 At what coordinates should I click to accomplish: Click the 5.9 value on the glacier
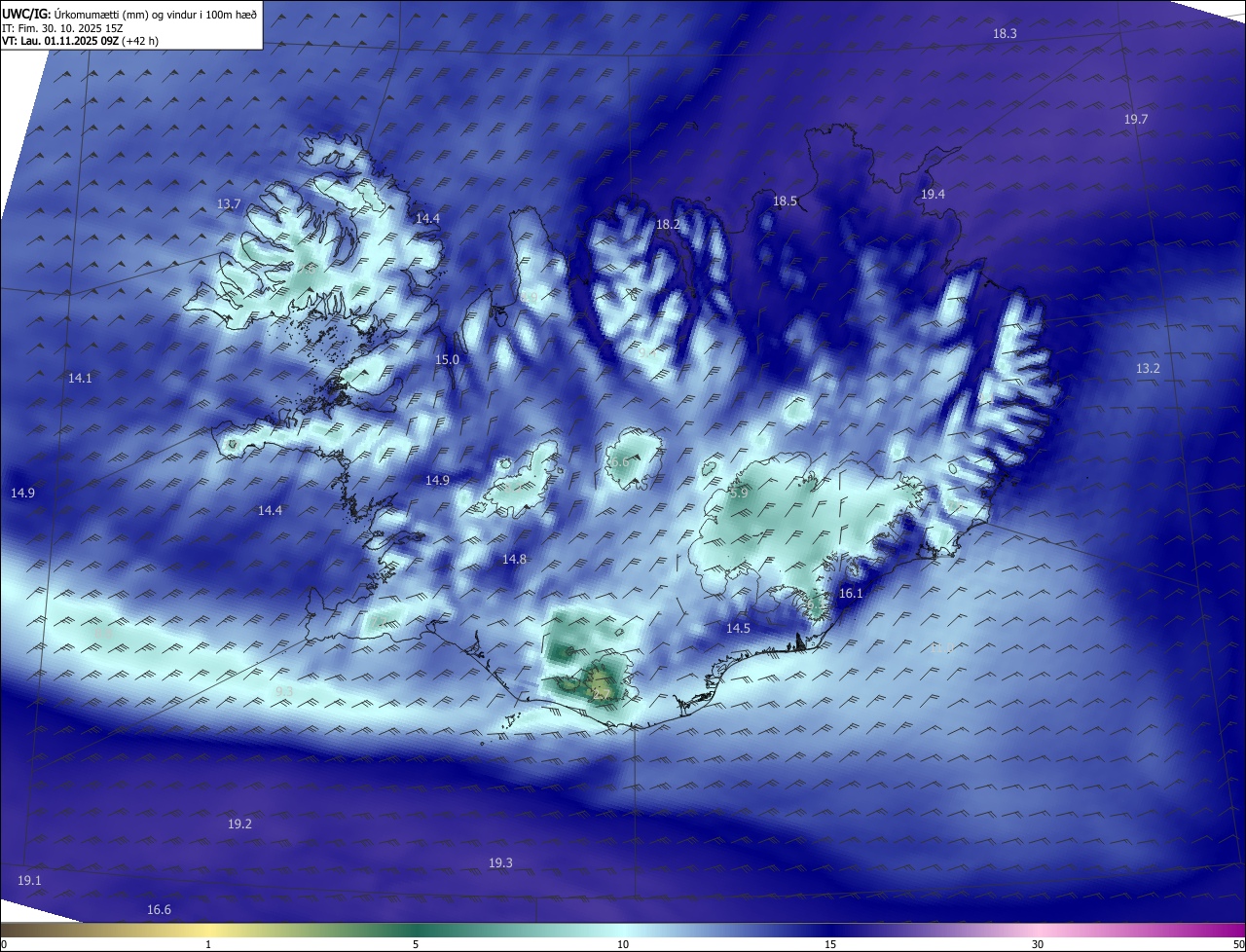coord(739,494)
